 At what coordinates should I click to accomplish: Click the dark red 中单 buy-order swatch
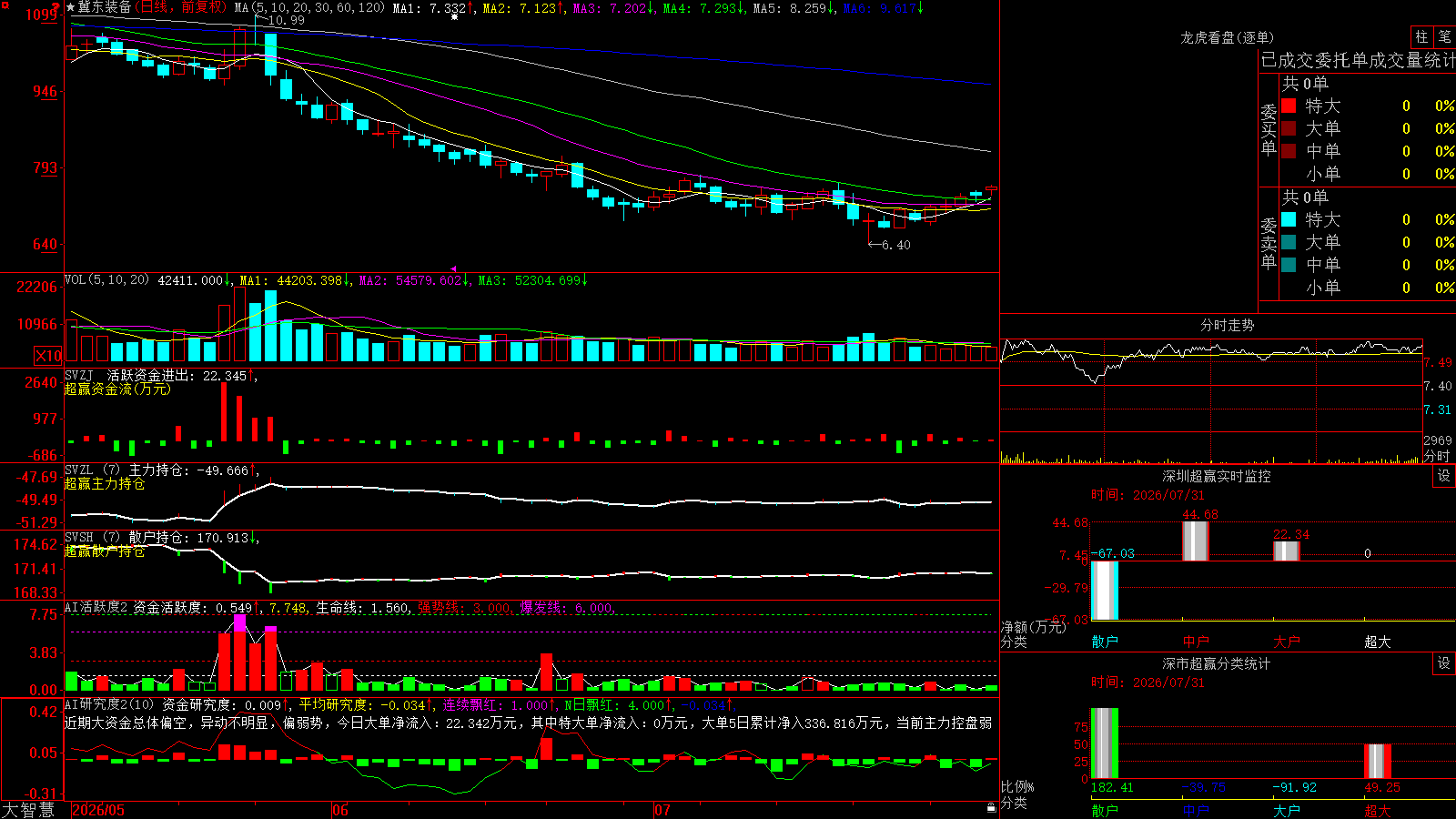click(1289, 151)
